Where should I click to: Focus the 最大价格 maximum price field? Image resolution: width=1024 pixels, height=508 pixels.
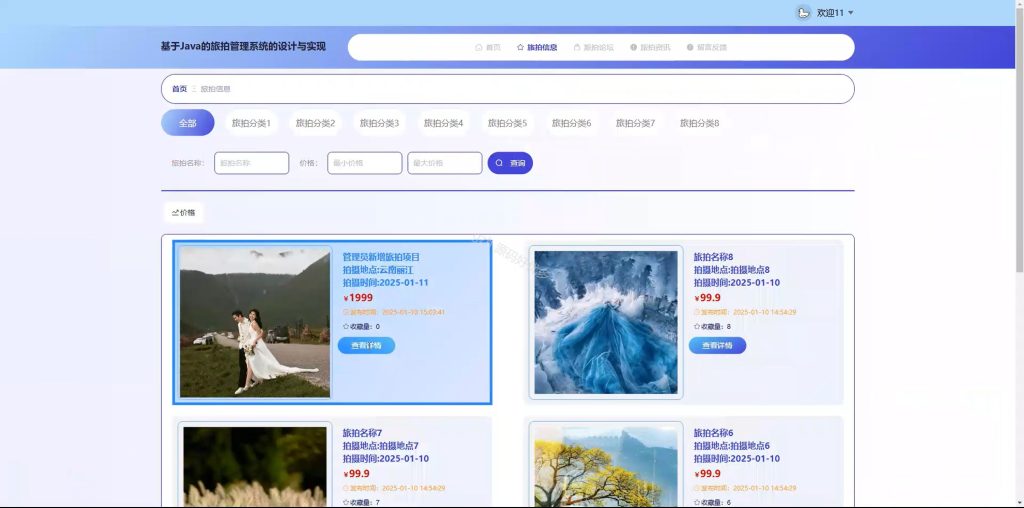pos(445,163)
